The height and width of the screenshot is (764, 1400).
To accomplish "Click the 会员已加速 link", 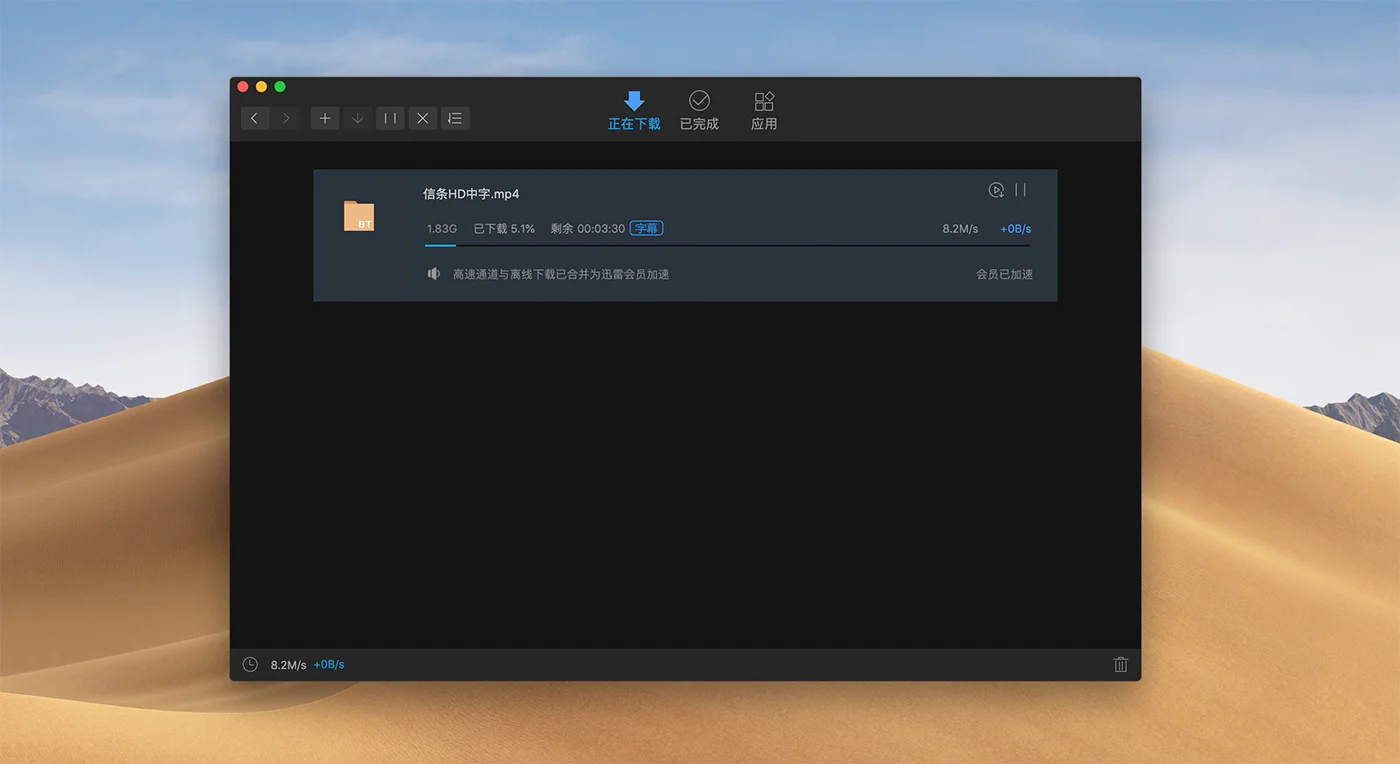I will pos(1004,274).
